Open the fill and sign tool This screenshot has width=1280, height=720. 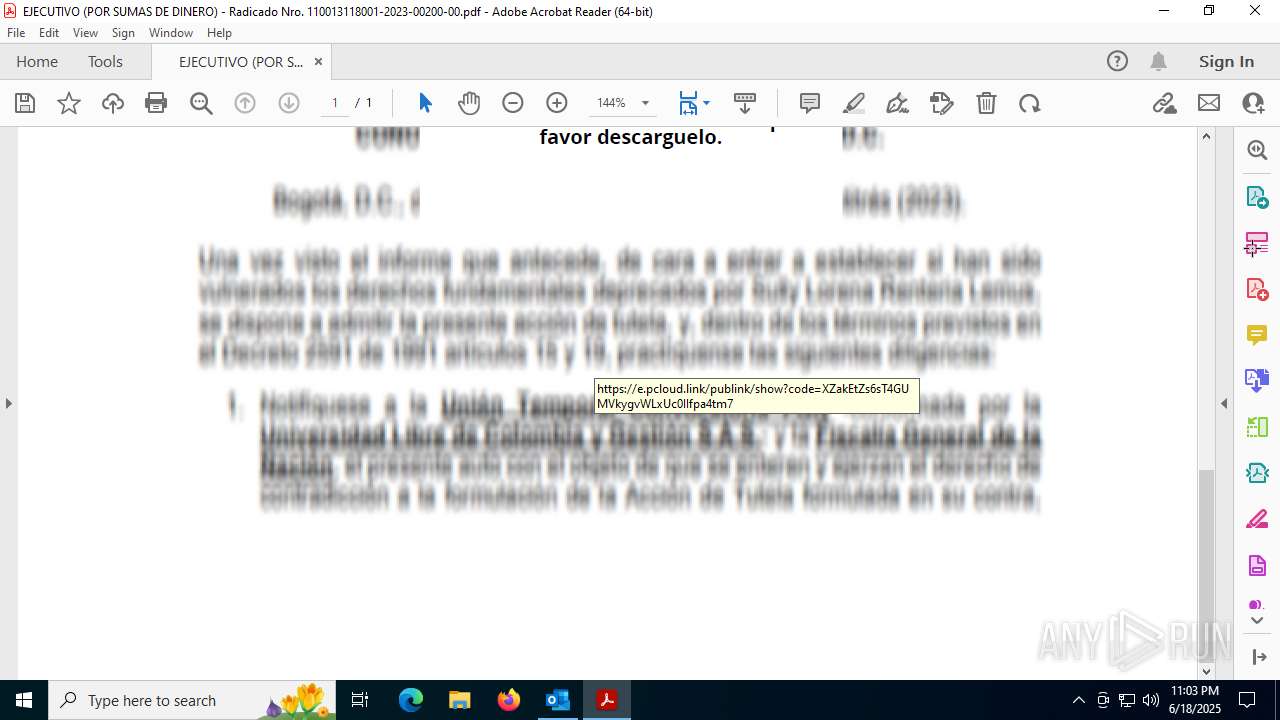click(x=942, y=103)
